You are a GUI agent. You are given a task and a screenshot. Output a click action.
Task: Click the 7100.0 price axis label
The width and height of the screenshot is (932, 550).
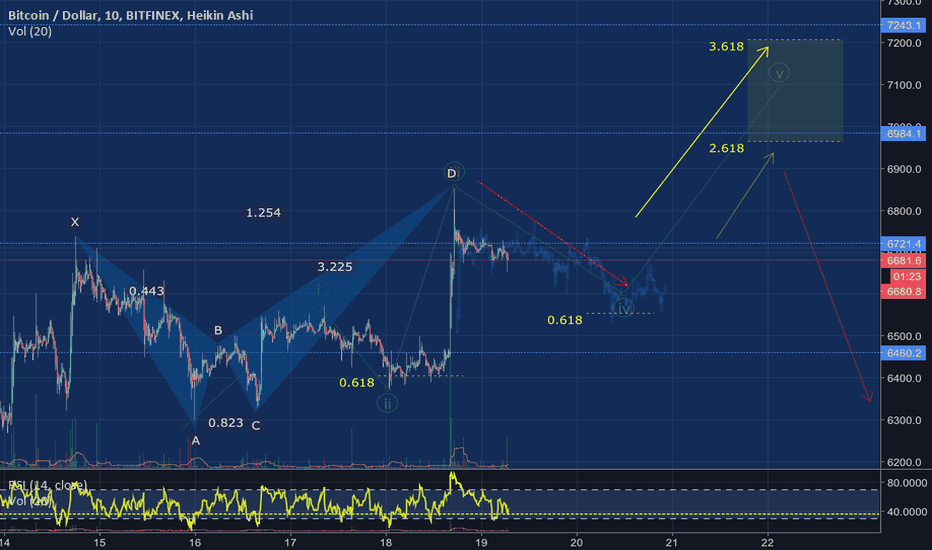coord(904,85)
